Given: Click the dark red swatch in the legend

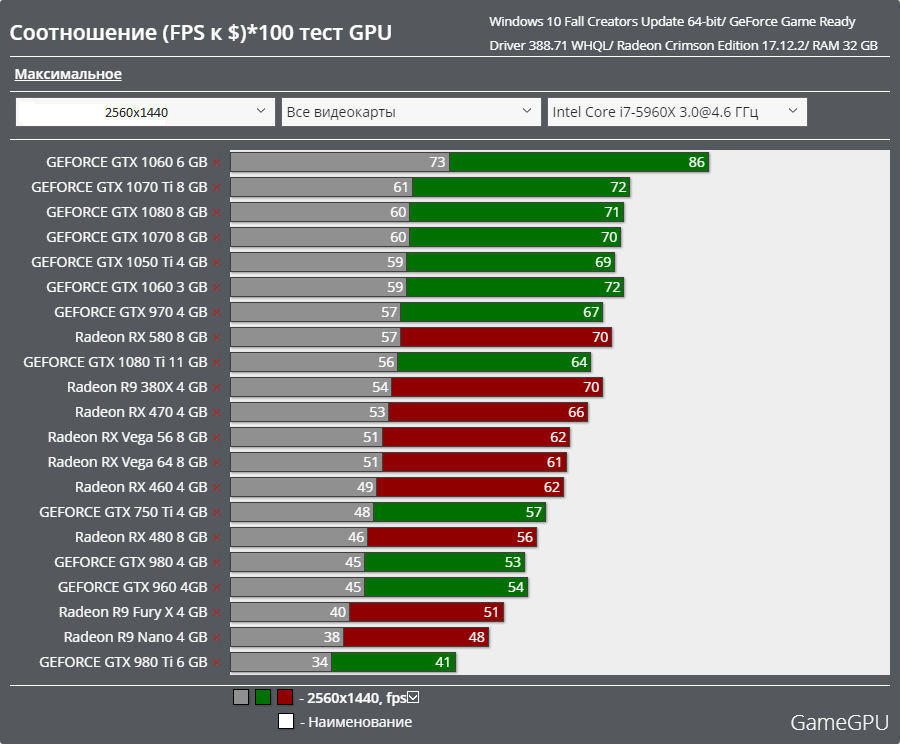Looking at the screenshot, I should (285, 697).
